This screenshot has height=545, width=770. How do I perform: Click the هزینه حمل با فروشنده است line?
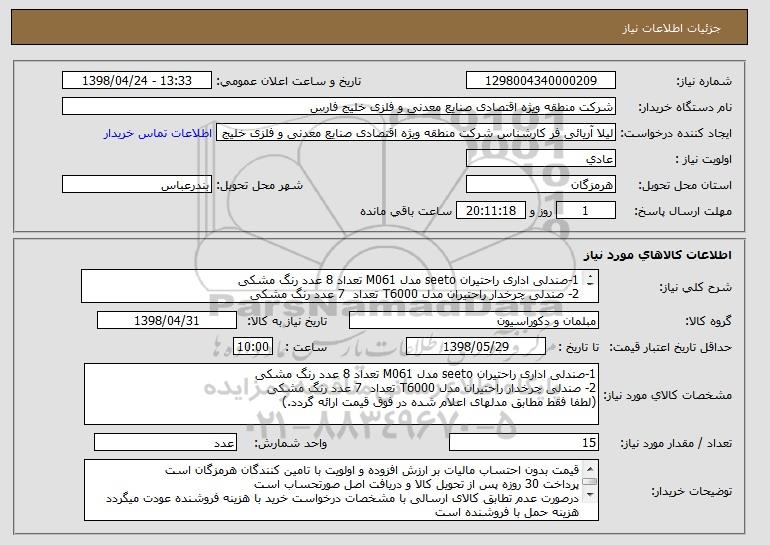coord(507,513)
